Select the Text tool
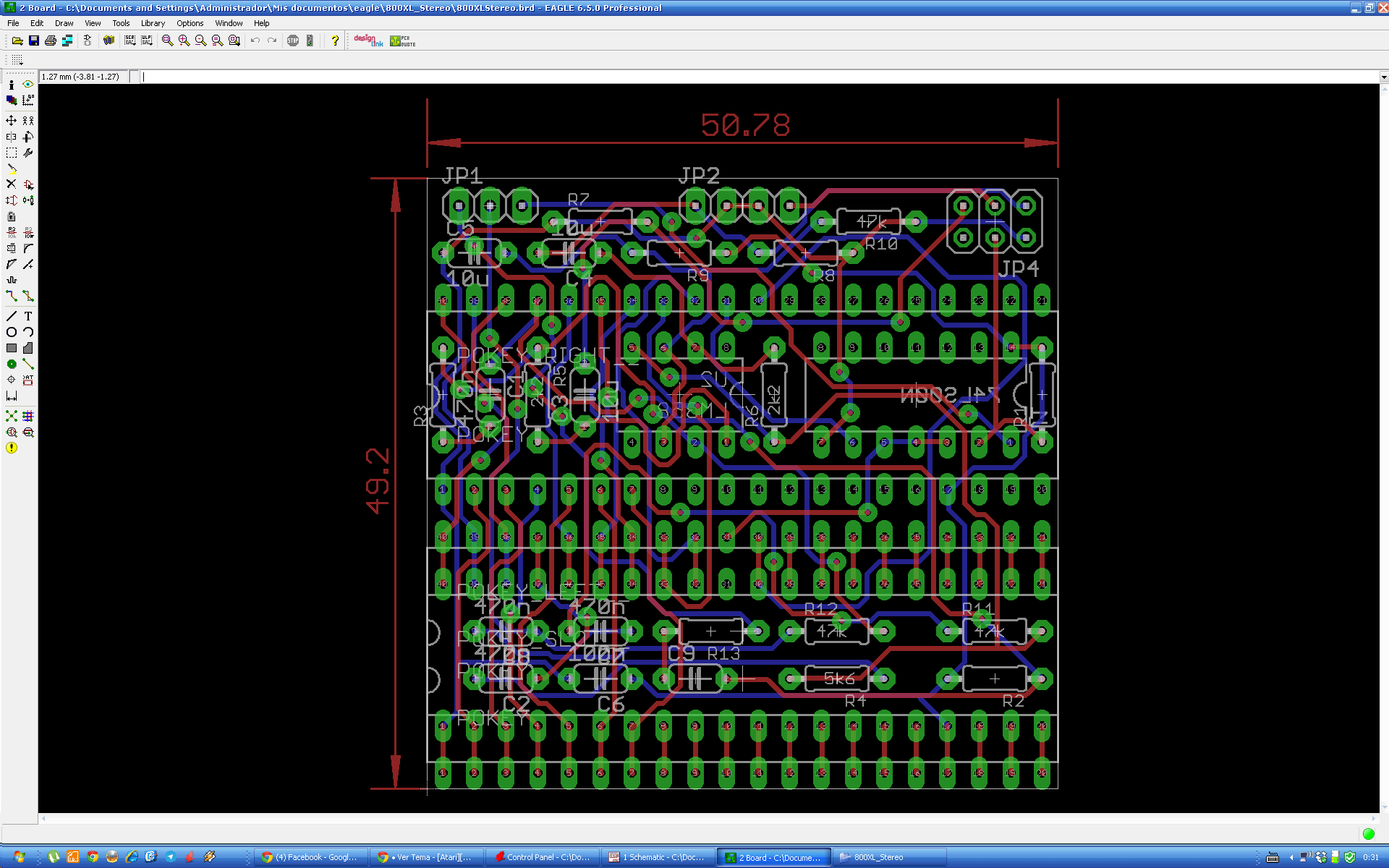Image resolution: width=1389 pixels, height=868 pixels. pos(28,316)
